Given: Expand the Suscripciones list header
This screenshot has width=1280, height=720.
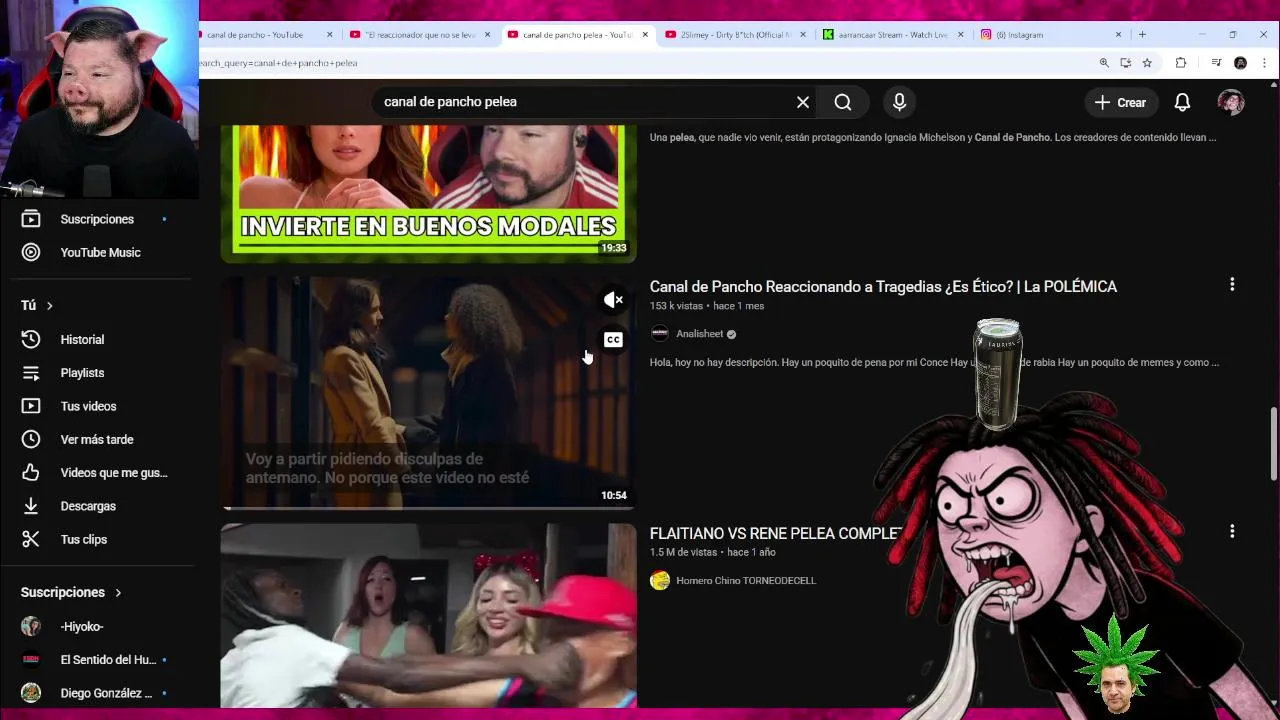Looking at the screenshot, I should pyautogui.click(x=71, y=592).
